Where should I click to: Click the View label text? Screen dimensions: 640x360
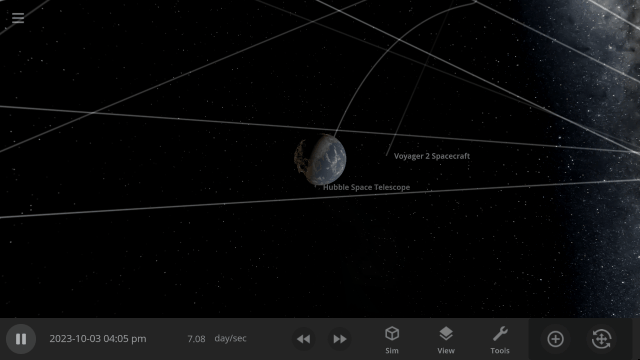click(x=446, y=351)
